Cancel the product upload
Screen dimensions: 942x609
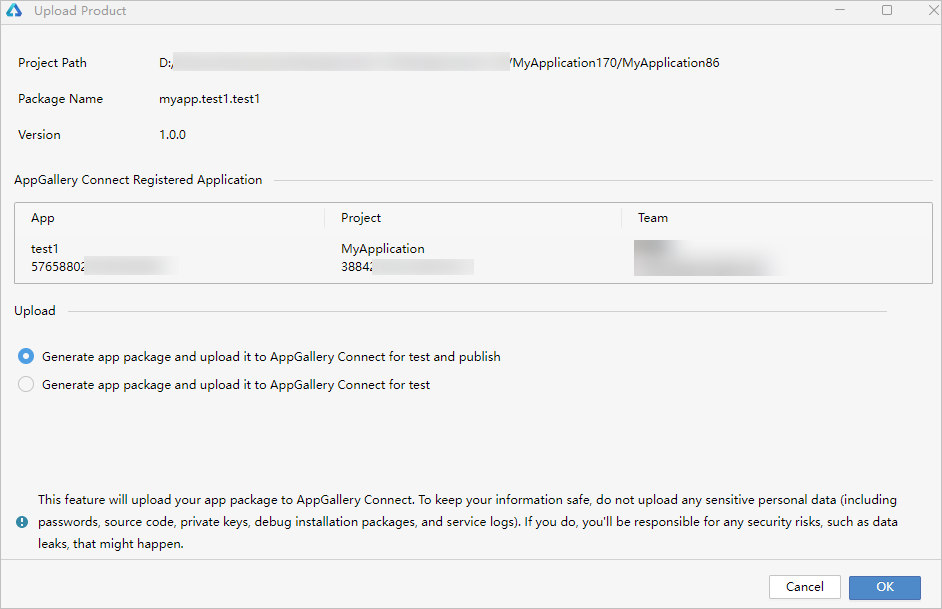[804, 587]
